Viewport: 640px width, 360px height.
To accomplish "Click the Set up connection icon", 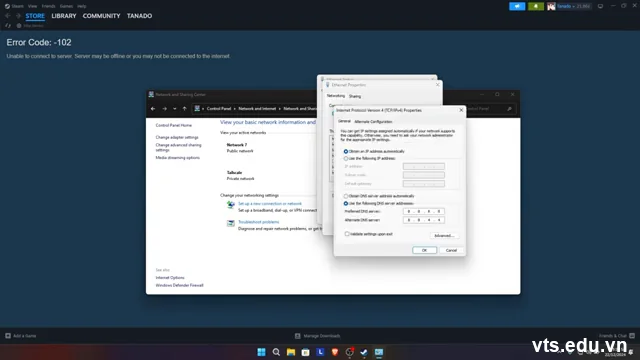I will tap(231, 205).
